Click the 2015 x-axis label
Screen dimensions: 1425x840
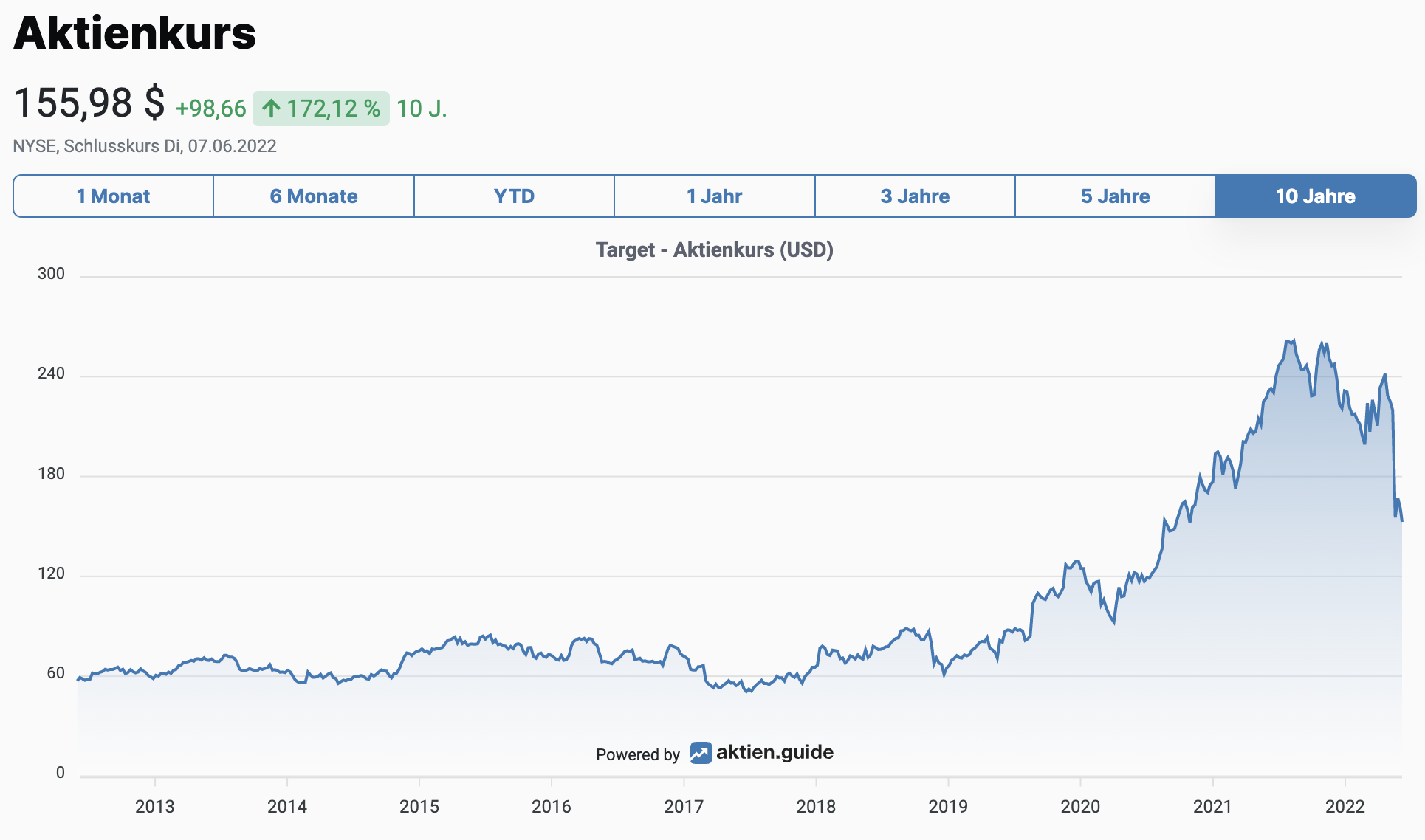tap(419, 807)
